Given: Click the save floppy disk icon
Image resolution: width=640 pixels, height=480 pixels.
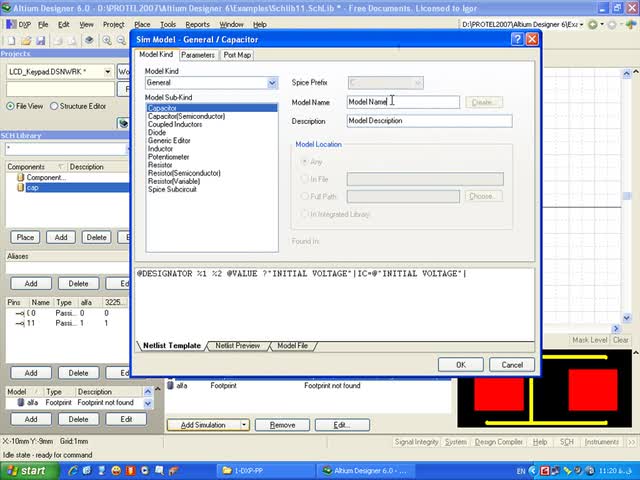Looking at the screenshot, I should tap(40, 40).
